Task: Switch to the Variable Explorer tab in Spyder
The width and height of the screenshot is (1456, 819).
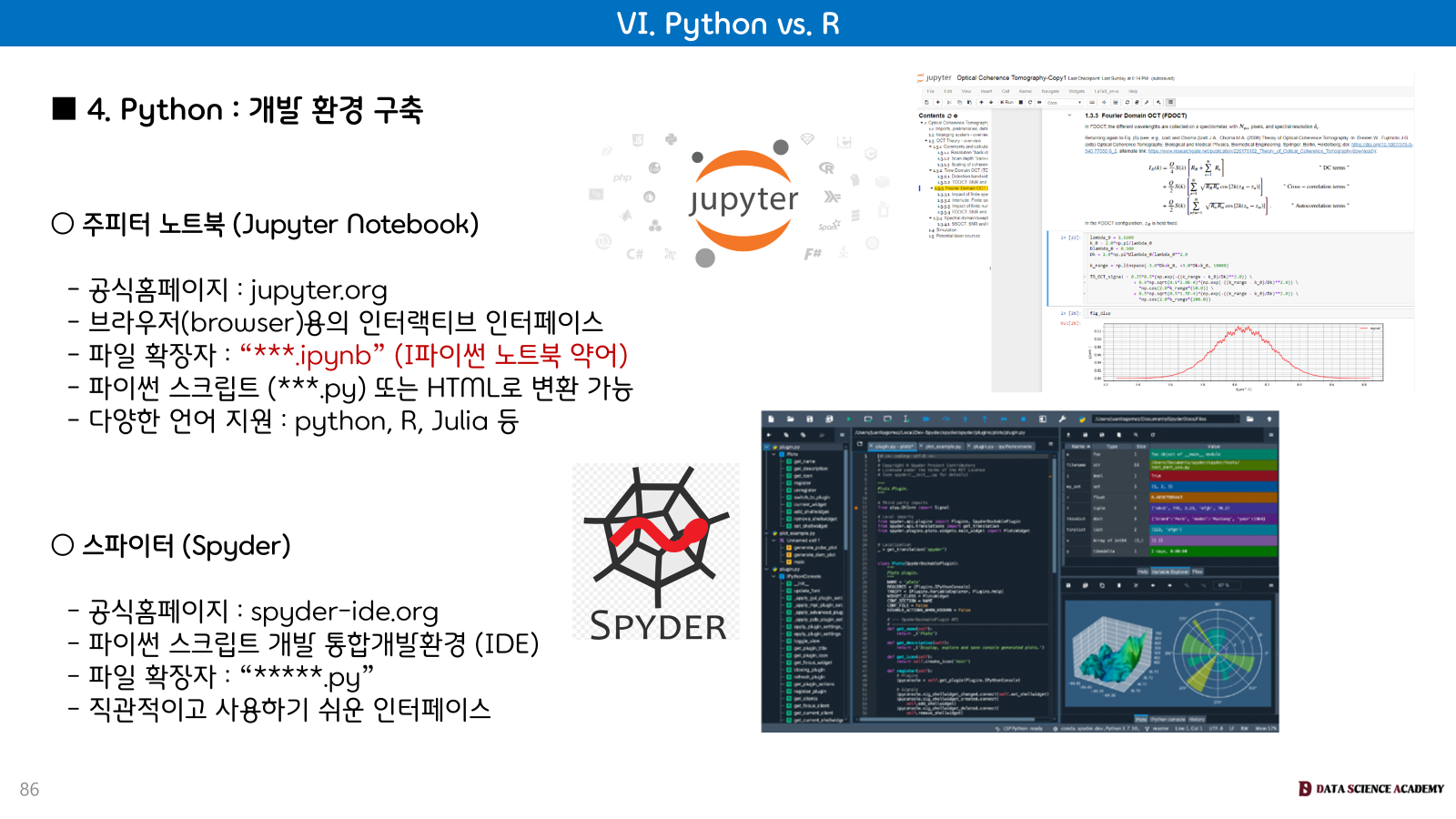Action: [1170, 571]
